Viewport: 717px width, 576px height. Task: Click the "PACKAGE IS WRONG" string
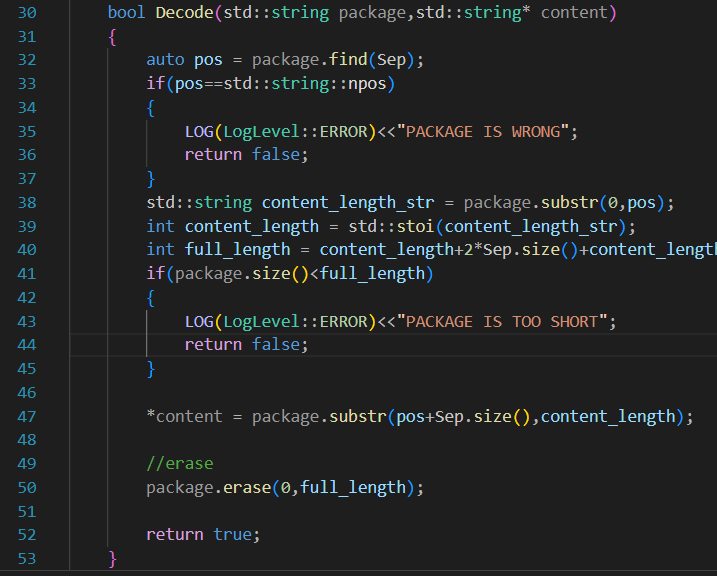pos(482,132)
